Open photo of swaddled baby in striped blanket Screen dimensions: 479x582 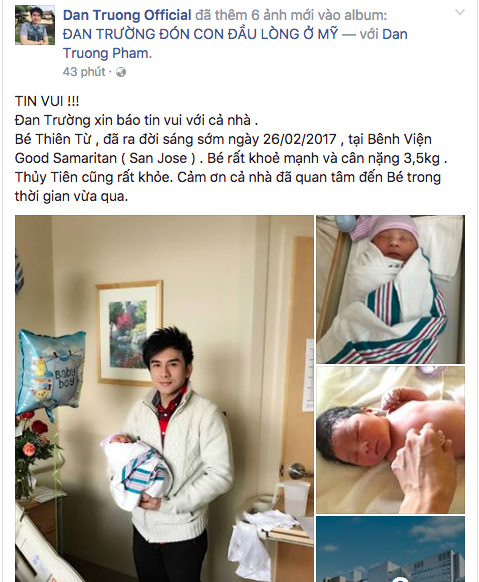coord(390,289)
